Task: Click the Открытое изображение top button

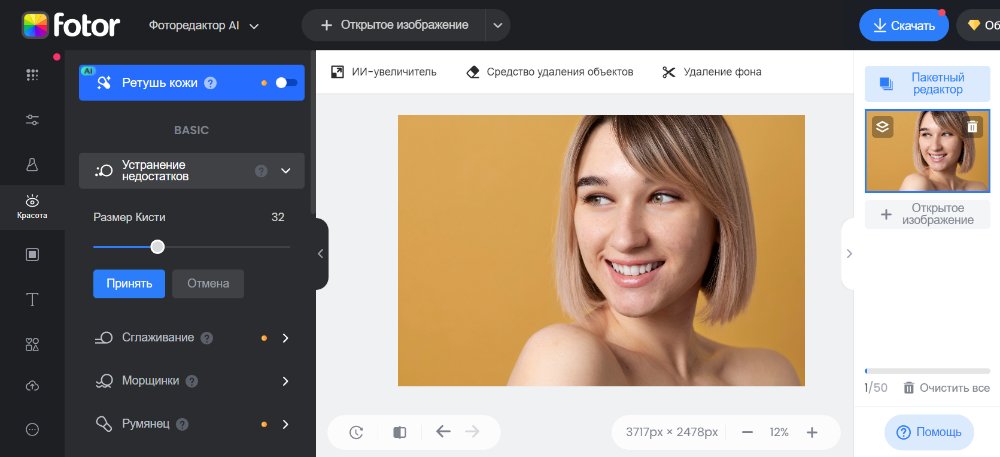Action: pos(393,25)
